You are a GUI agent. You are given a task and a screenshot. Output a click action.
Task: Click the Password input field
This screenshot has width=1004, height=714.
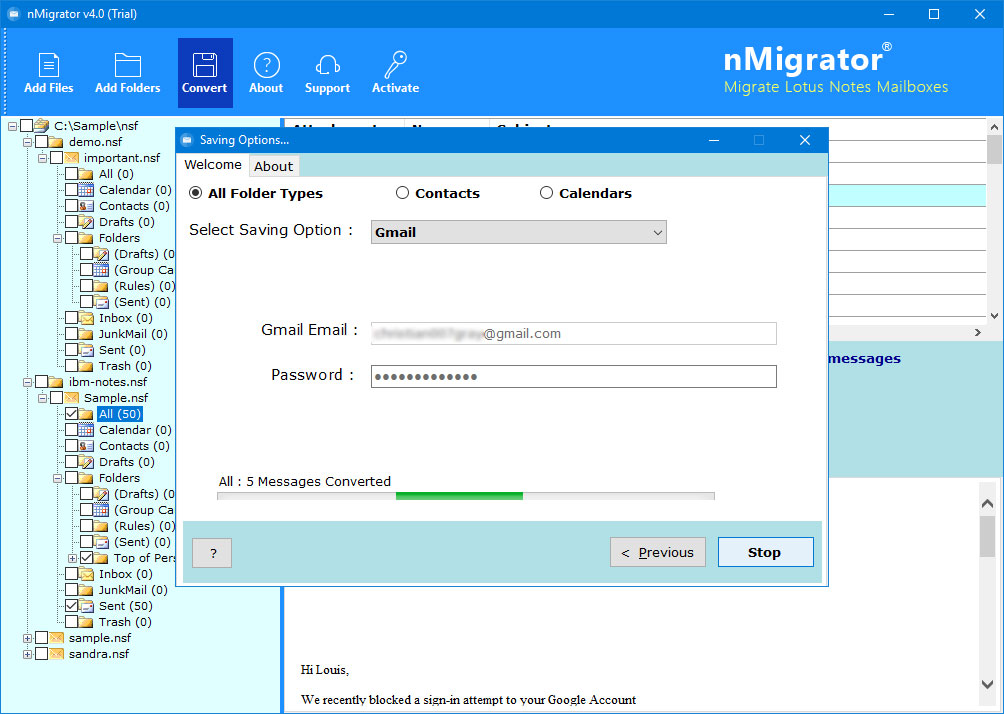coord(574,377)
